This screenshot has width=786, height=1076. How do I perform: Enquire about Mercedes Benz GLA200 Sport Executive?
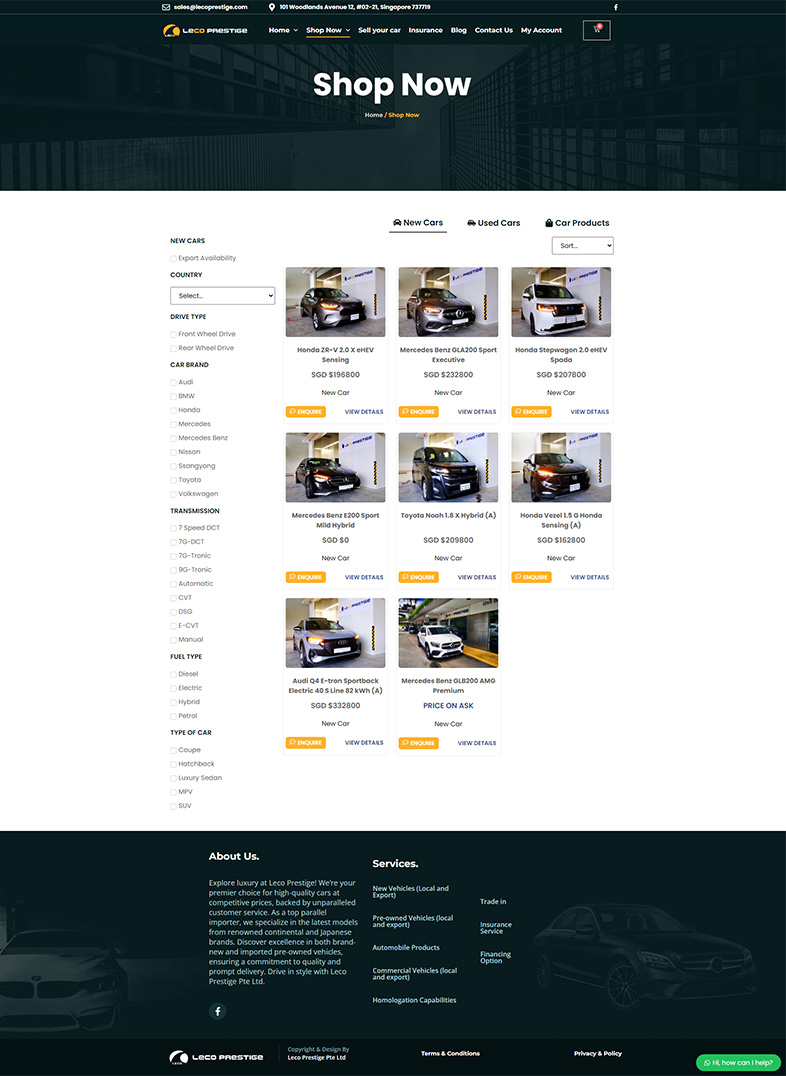pos(418,412)
